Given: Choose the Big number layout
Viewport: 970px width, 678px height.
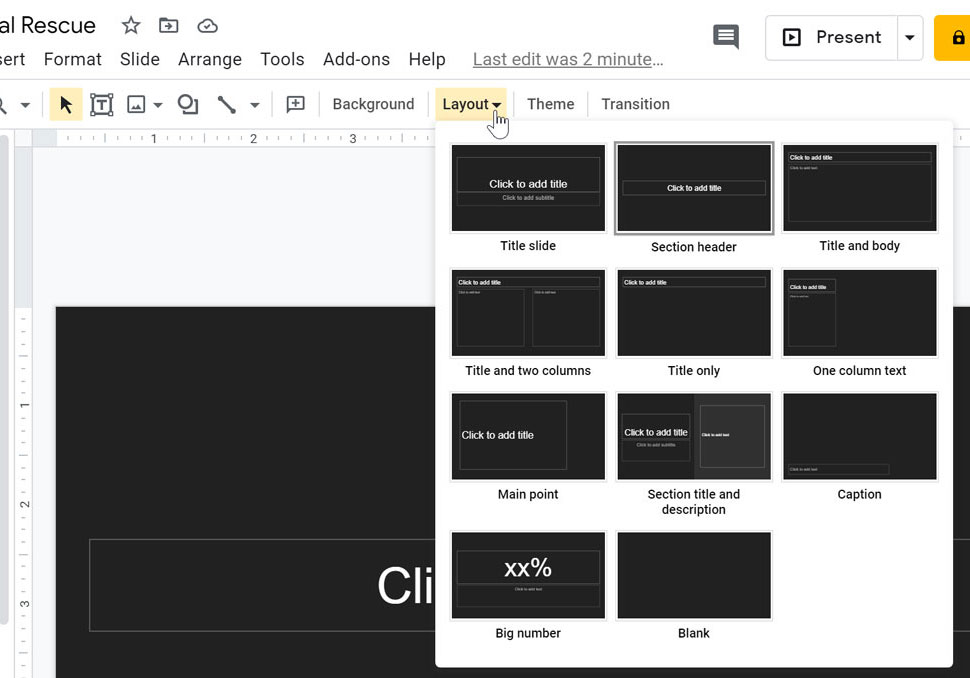Looking at the screenshot, I should (x=527, y=575).
